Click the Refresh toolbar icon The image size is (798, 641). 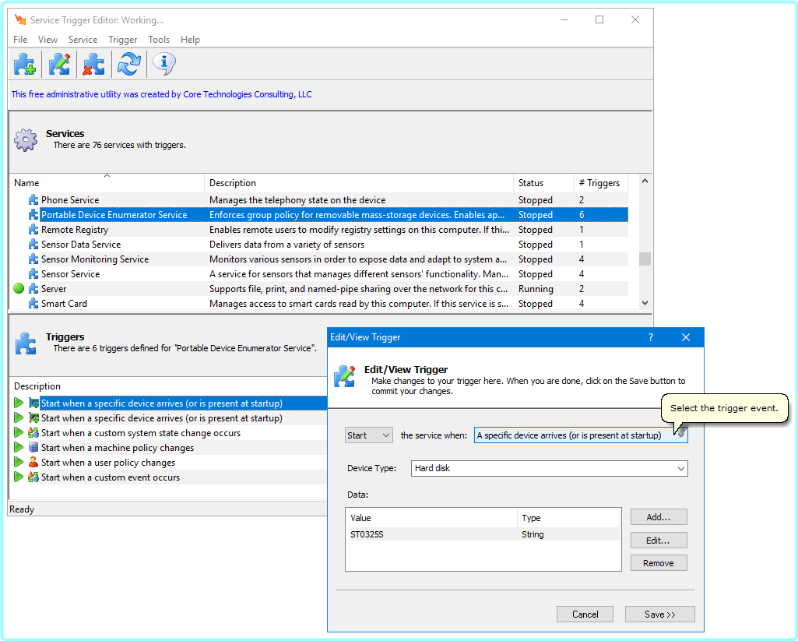pos(128,65)
